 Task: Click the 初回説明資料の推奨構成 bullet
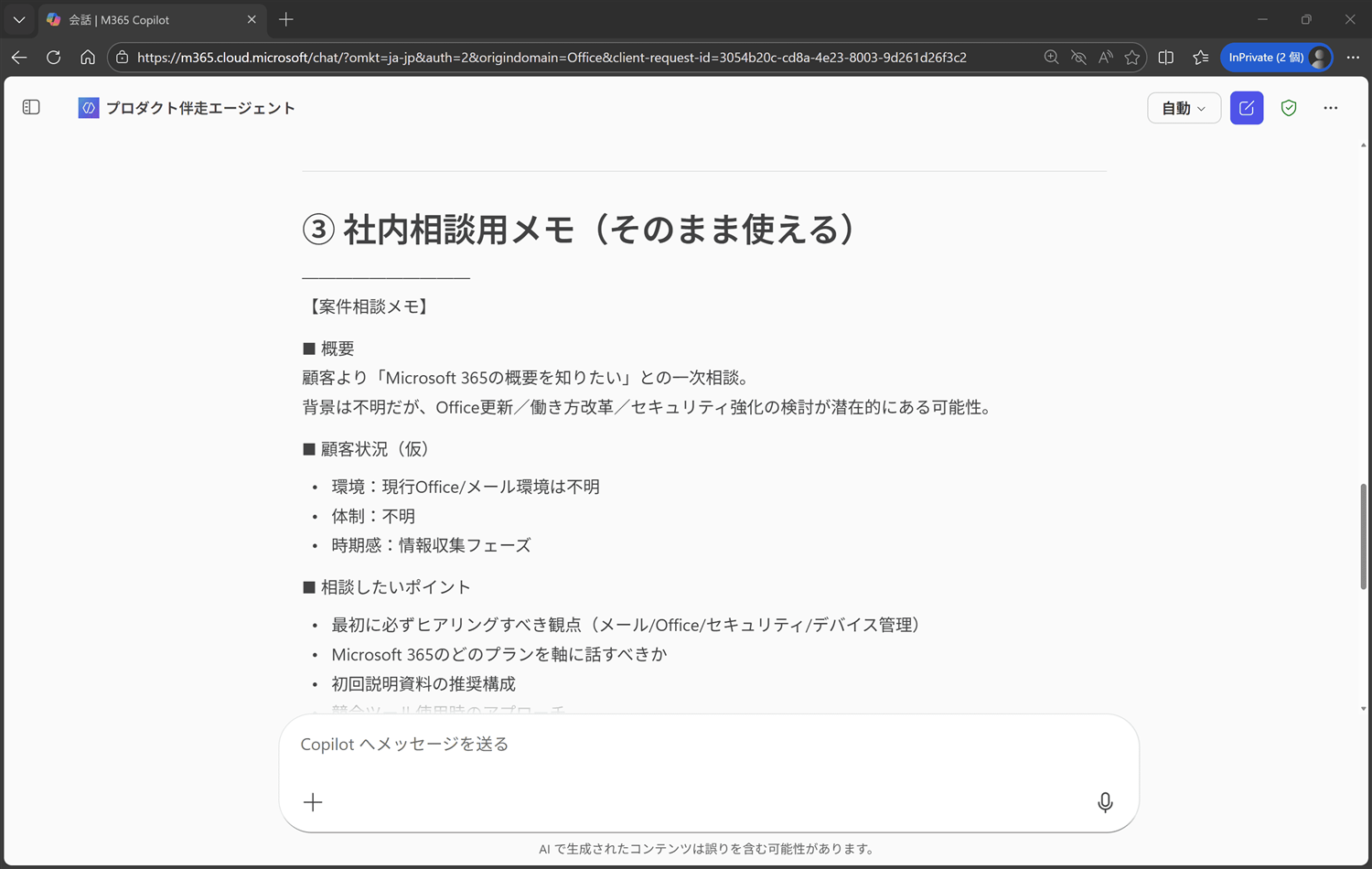click(423, 684)
